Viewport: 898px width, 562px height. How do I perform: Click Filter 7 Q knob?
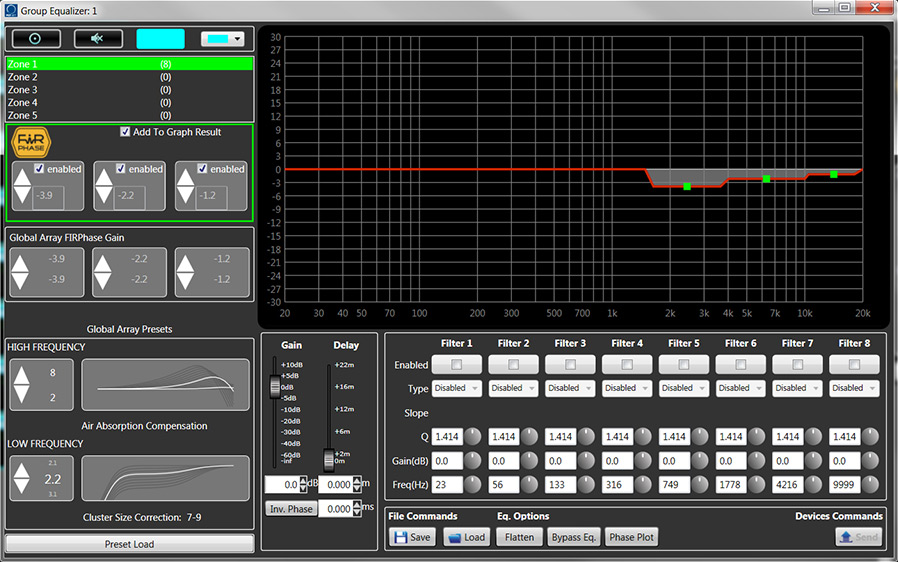814,437
